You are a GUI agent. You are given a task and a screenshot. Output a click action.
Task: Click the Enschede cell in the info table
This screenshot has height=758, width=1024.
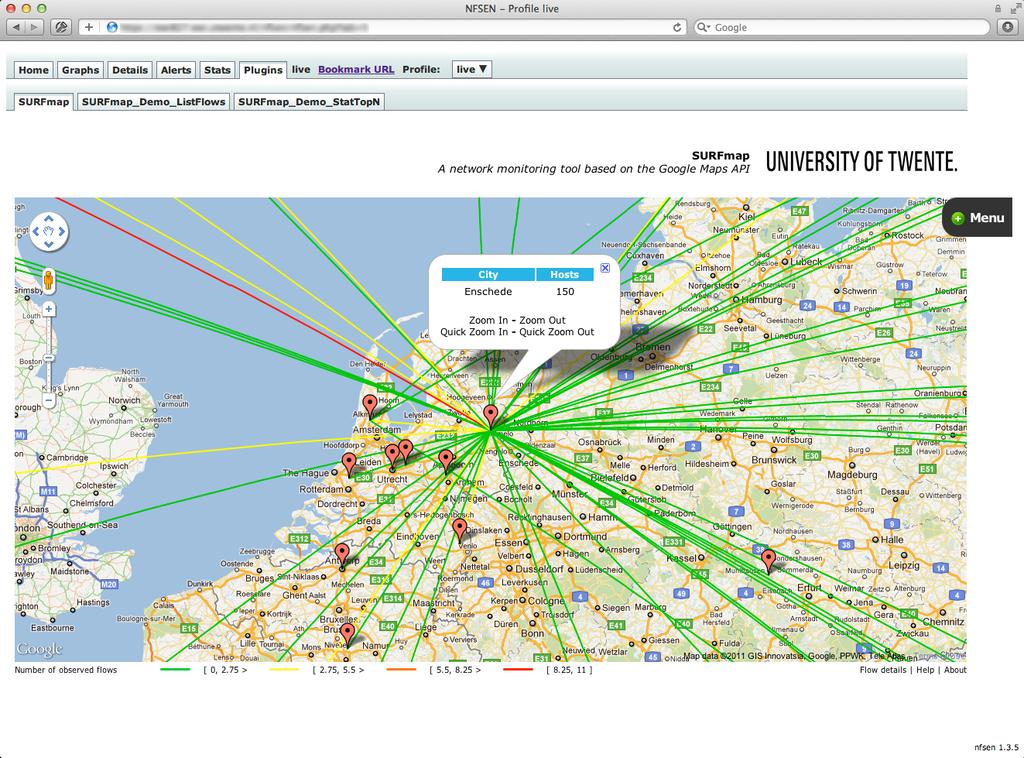pos(488,292)
